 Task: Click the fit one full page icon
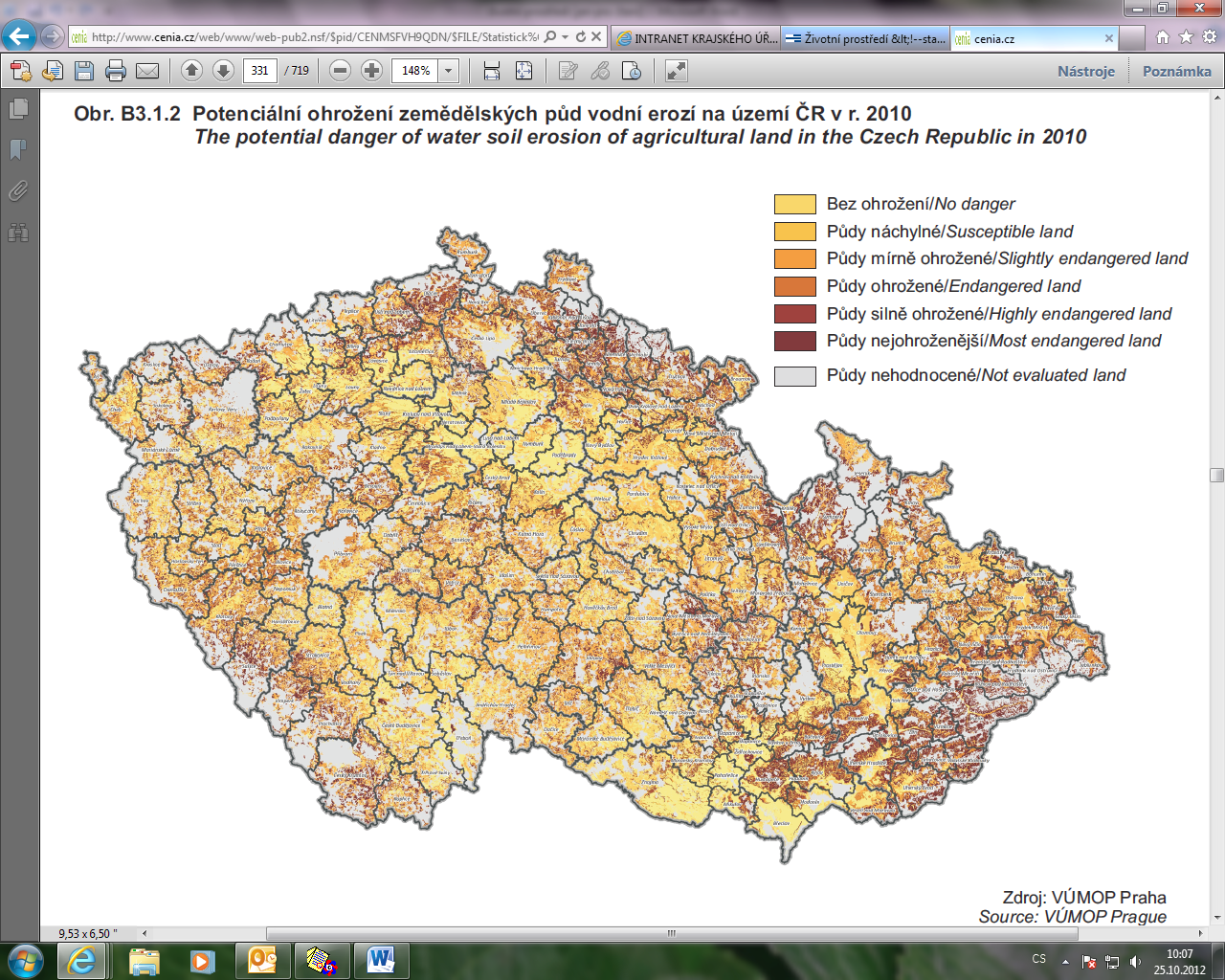(x=523, y=71)
